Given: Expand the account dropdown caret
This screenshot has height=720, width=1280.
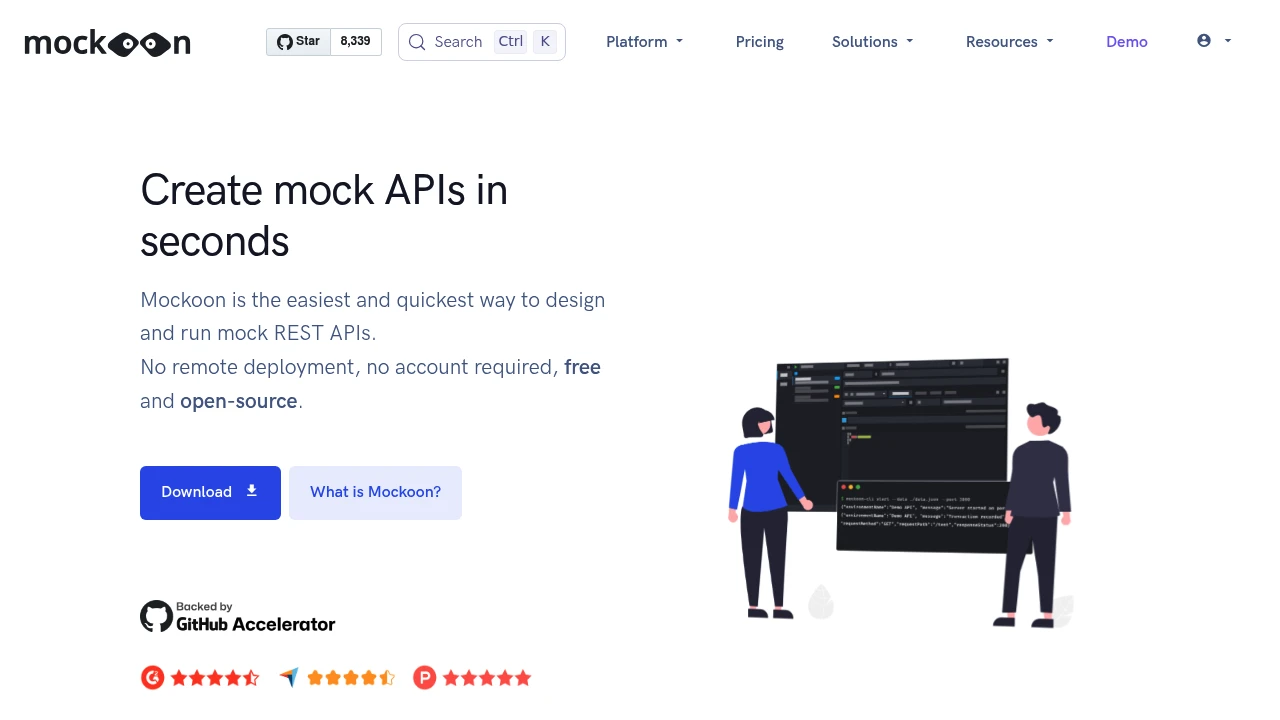Looking at the screenshot, I should coord(1228,41).
